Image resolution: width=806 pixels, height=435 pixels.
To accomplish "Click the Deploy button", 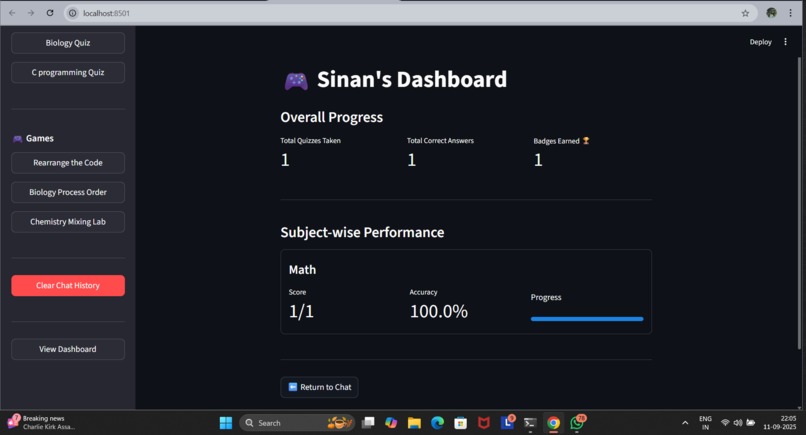I will coord(760,42).
